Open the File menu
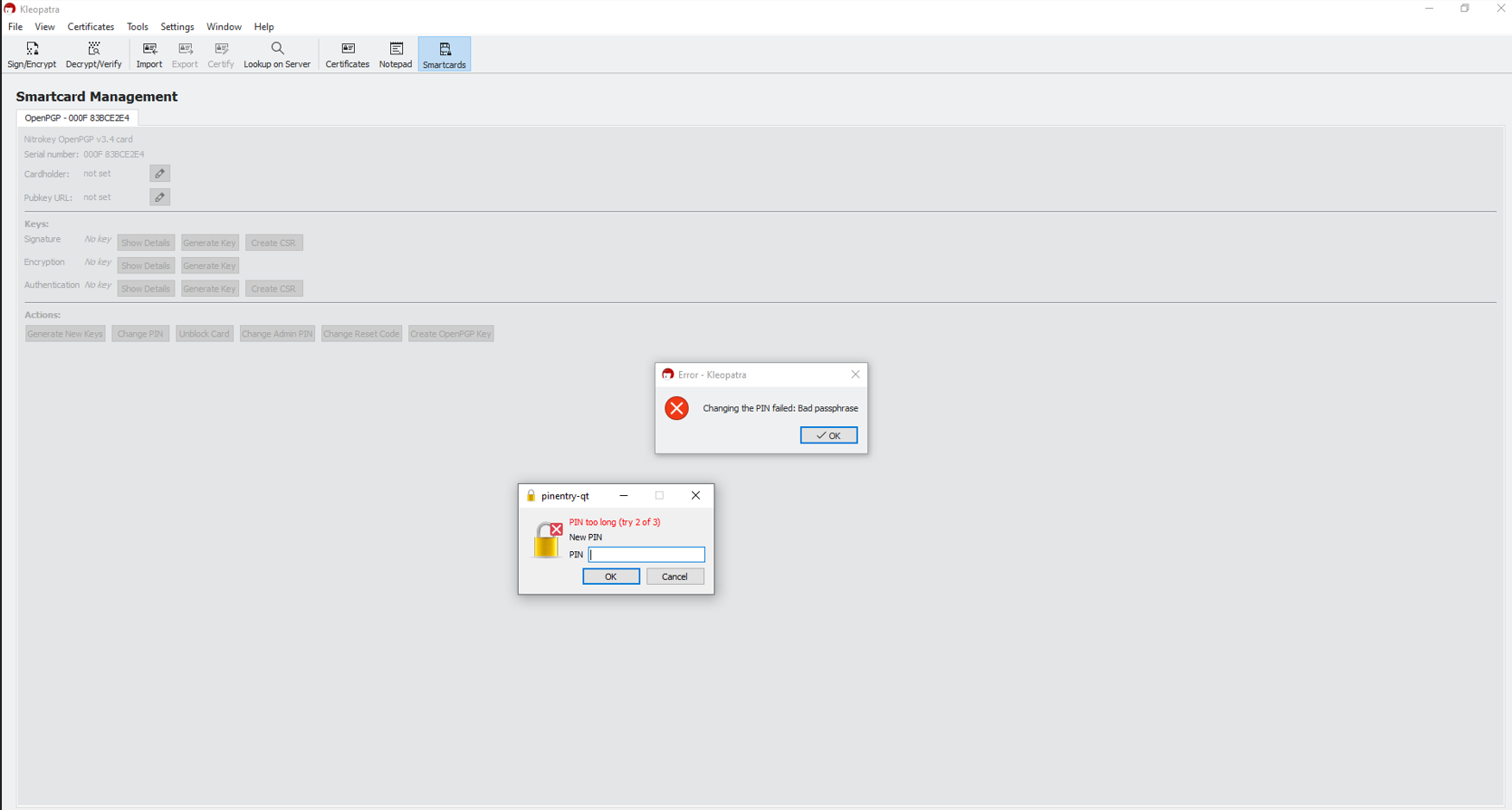1512x810 pixels. click(x=15, y=27)
